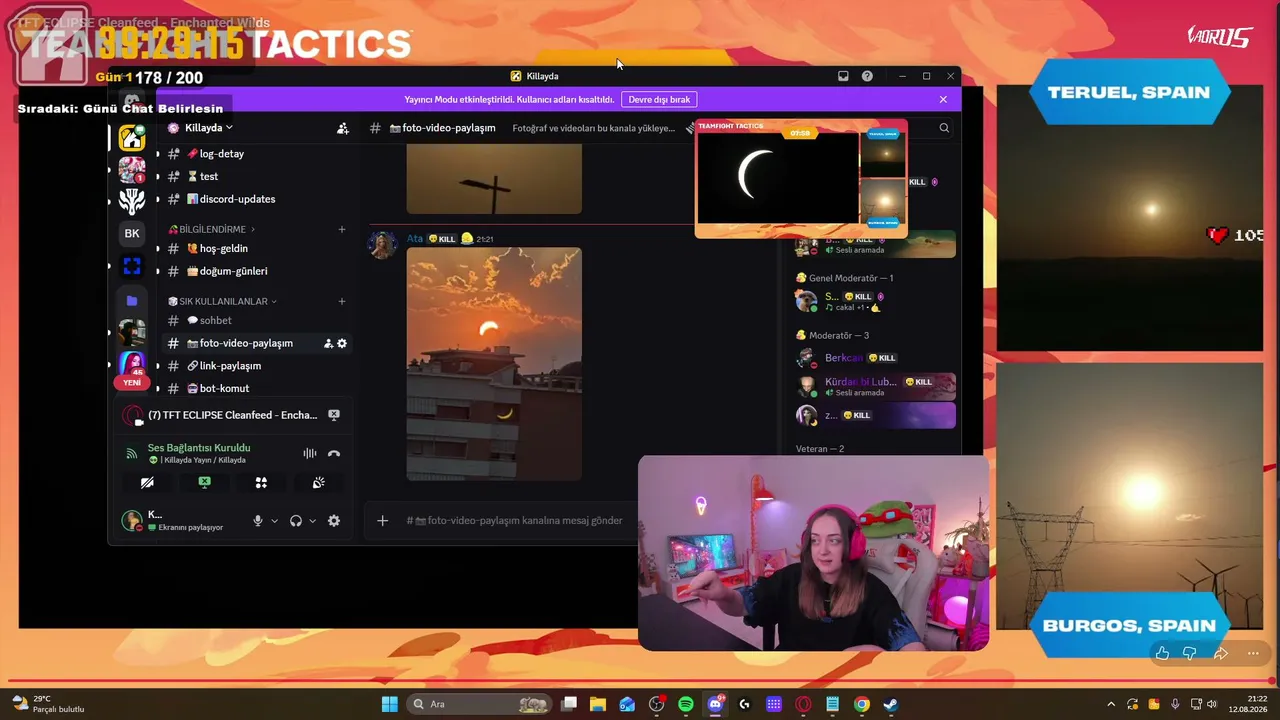Open the Killayda server home icon
Screen dimensions: 1280x720
click(x=132, y=139)
